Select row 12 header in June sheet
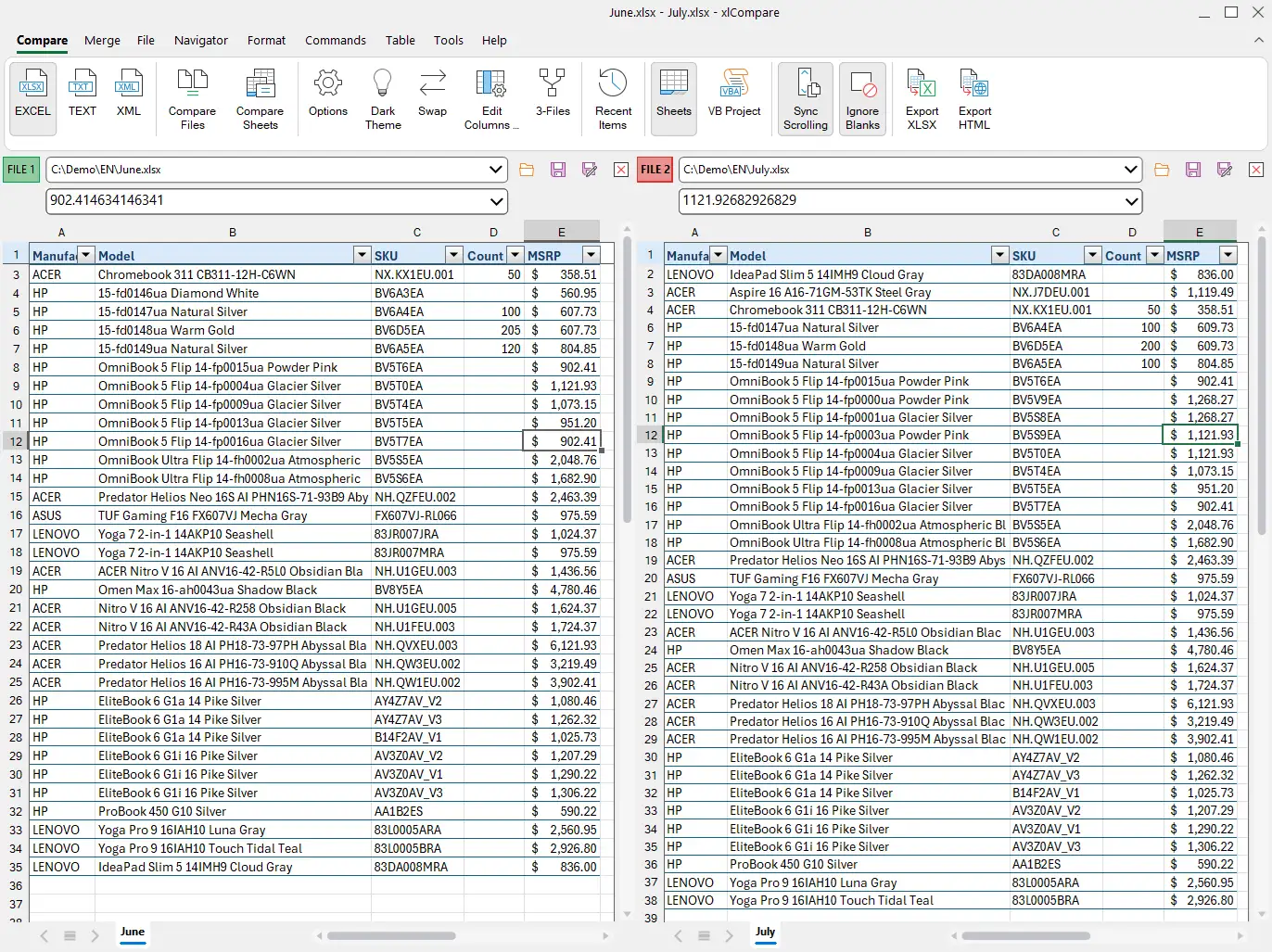Image resolution: width=1272 pixels, height=952 pixels. (16, 441)
